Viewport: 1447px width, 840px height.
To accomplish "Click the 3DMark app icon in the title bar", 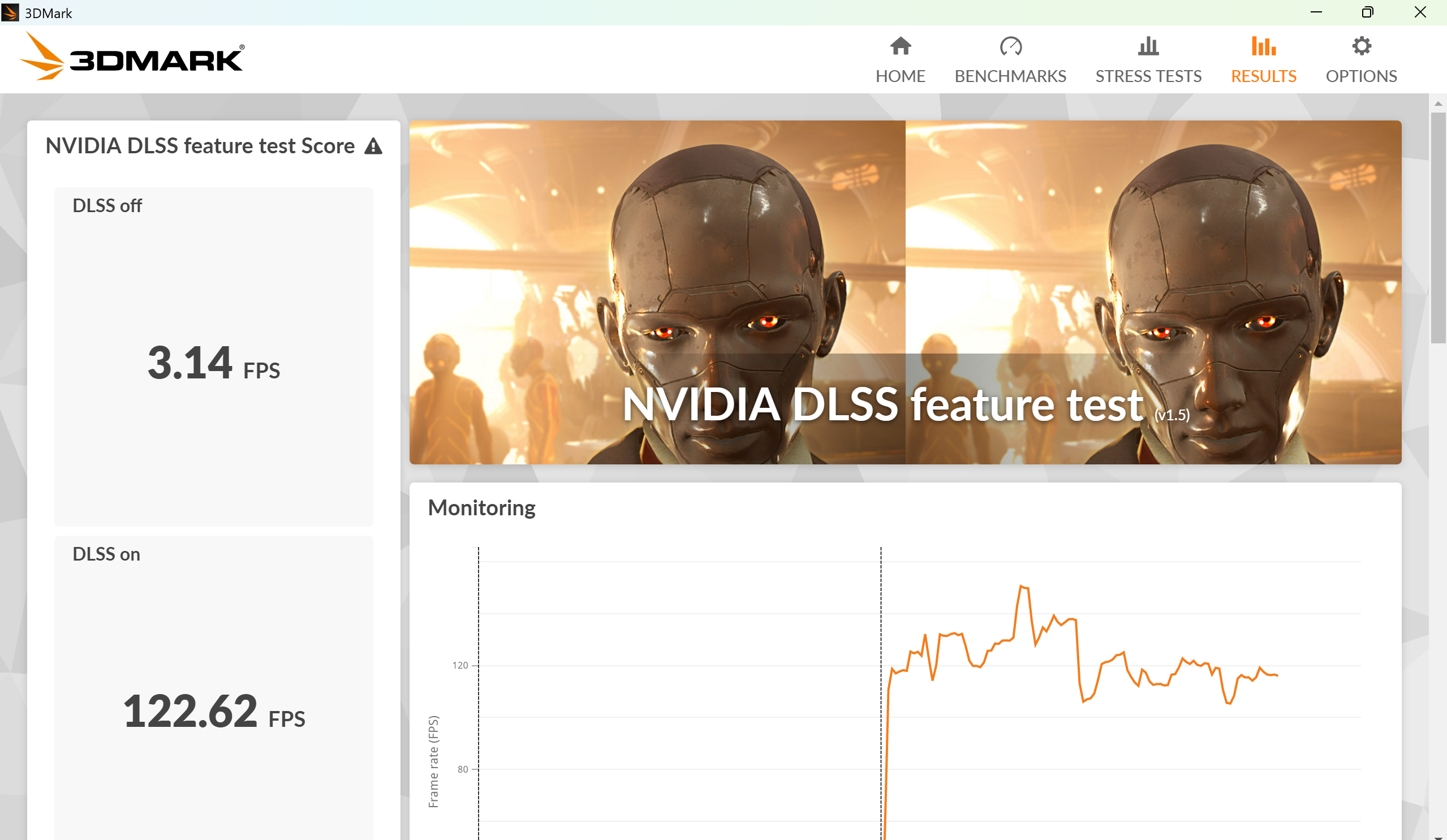I will (x=10, y=12).
